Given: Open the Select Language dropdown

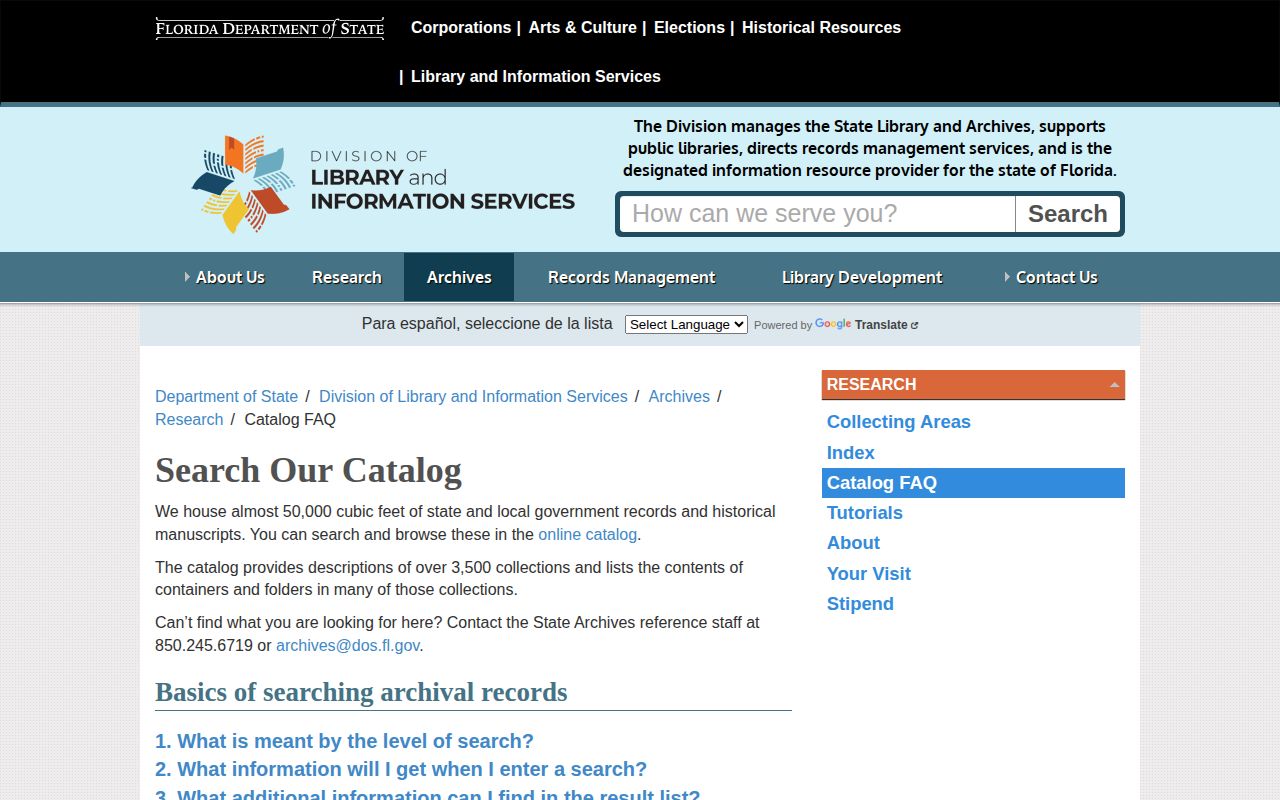Looking at the screenshot, I should coord(686,325).
